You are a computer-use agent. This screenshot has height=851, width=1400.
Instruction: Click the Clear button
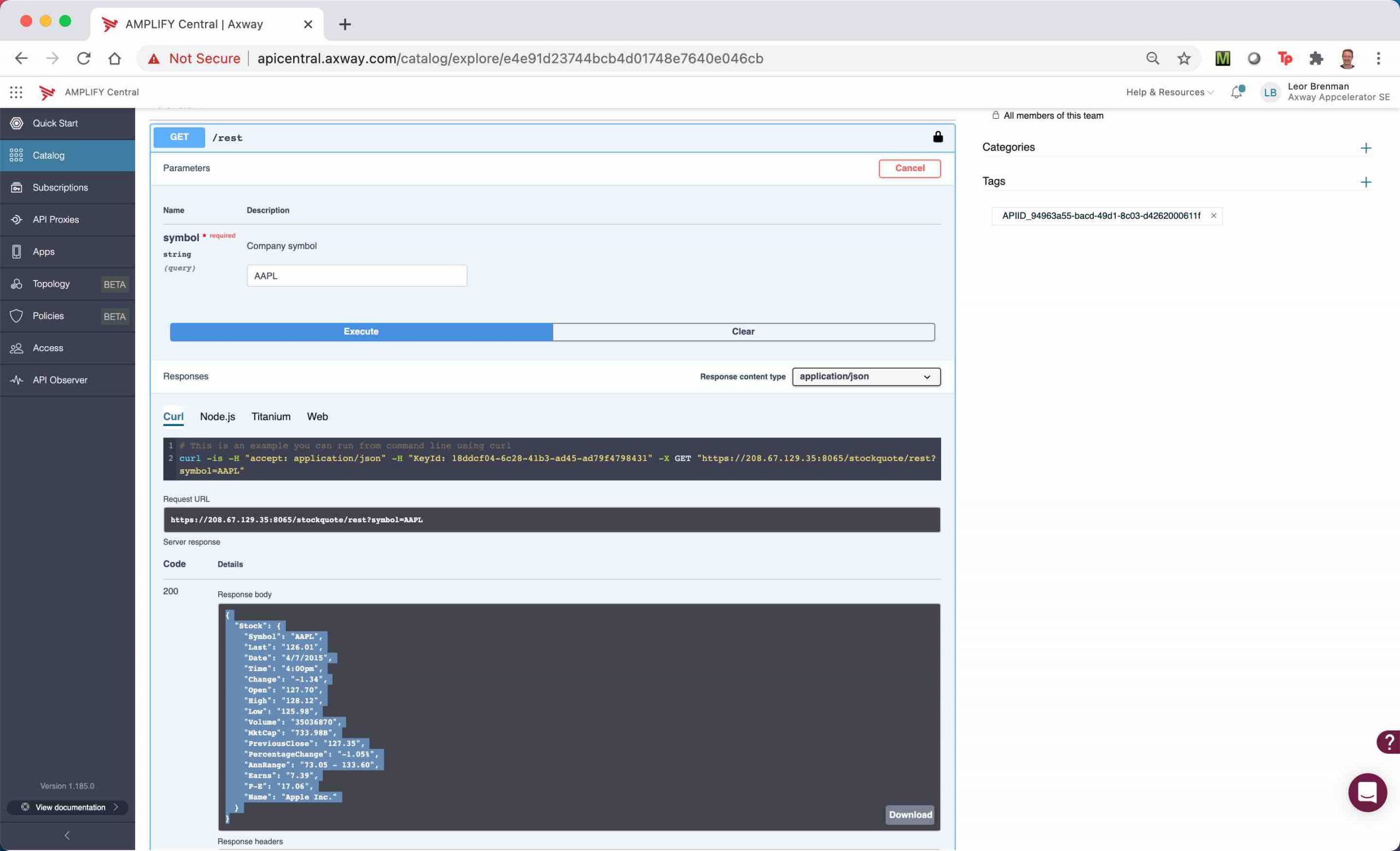click(743, 332)
